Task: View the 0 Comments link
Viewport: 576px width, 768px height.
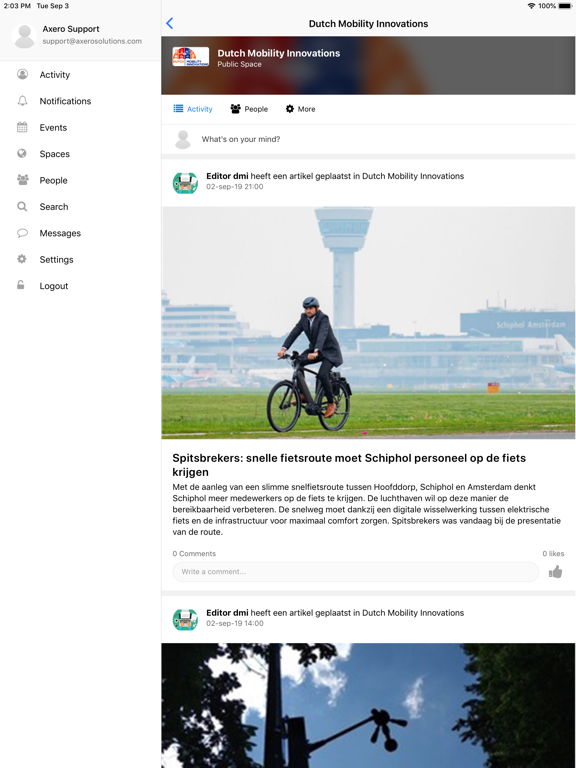Action: (x=194, y=553)
